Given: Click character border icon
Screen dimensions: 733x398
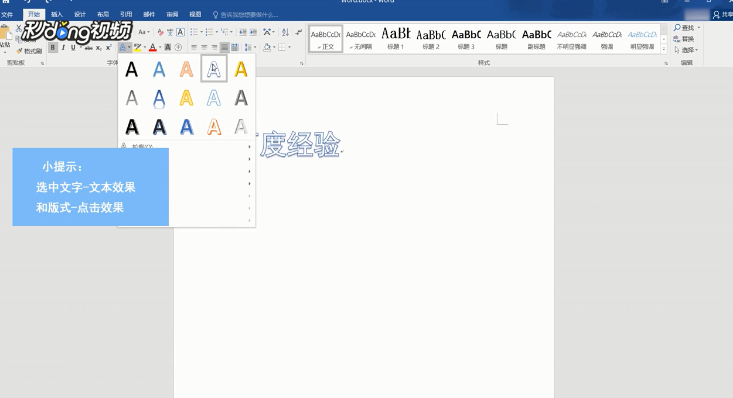Looking at the screenshot, I should [180, 32].
